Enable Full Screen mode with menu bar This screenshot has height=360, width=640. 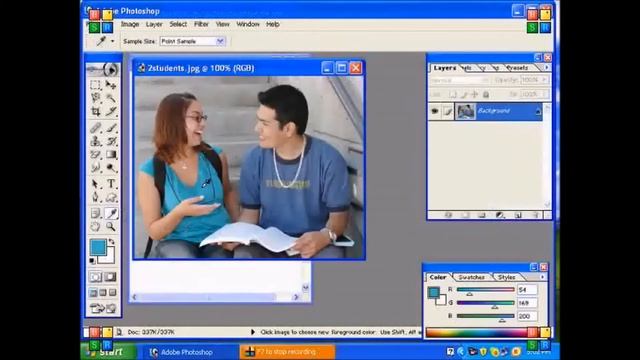(103, 293)
